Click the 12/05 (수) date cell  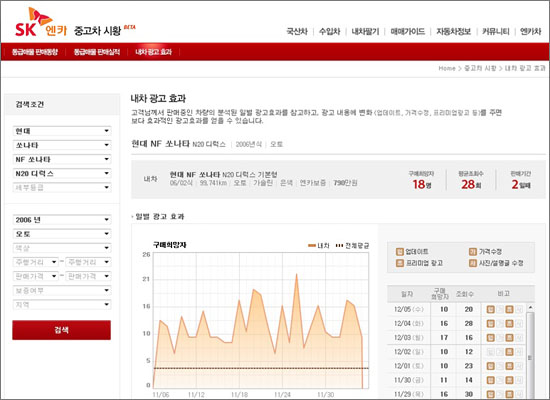click(409, 309)
